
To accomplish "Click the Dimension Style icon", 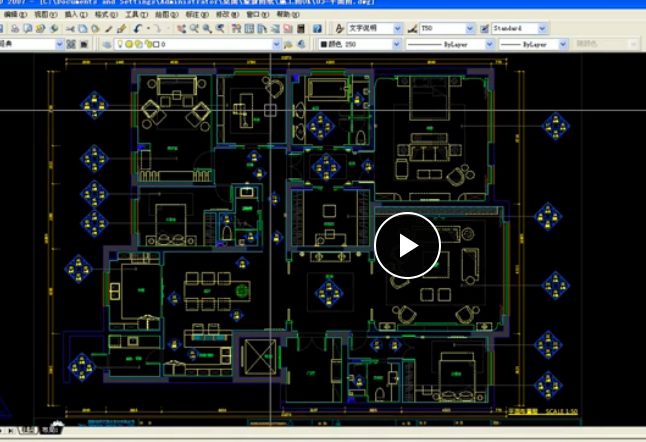I will click(x=412, y=28).
